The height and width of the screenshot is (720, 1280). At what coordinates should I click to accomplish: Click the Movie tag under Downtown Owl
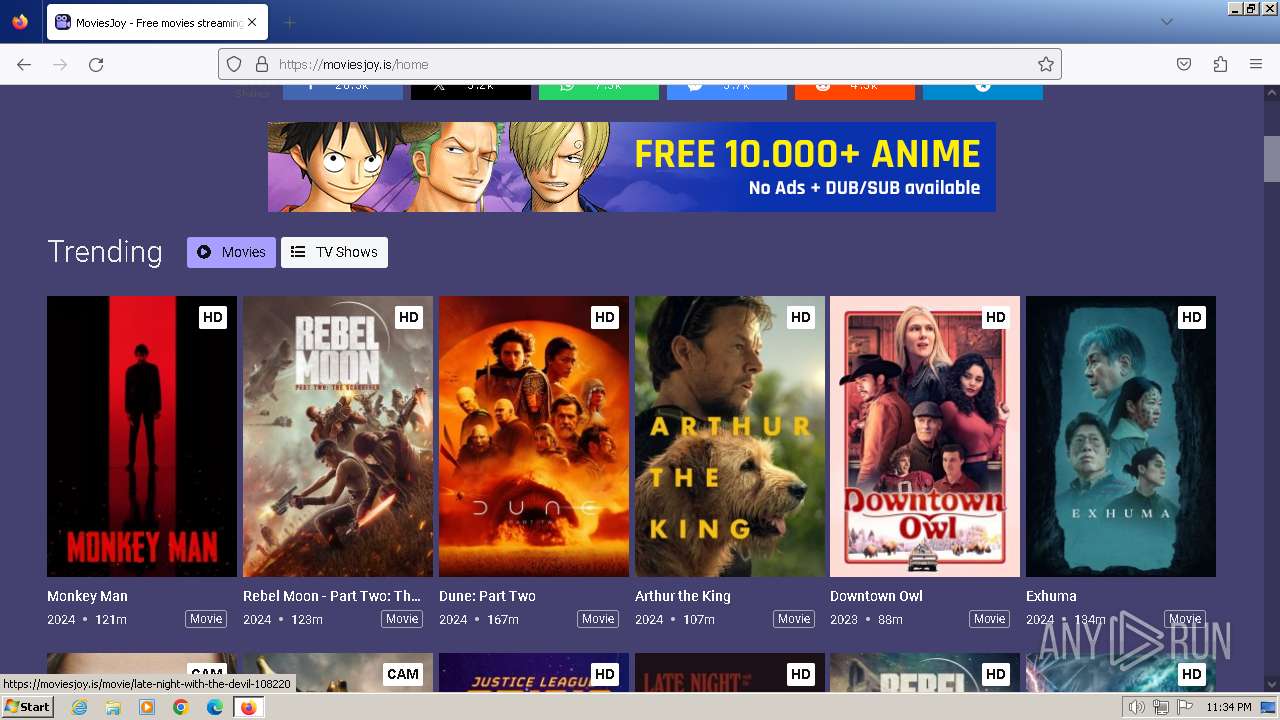(990, 619)
